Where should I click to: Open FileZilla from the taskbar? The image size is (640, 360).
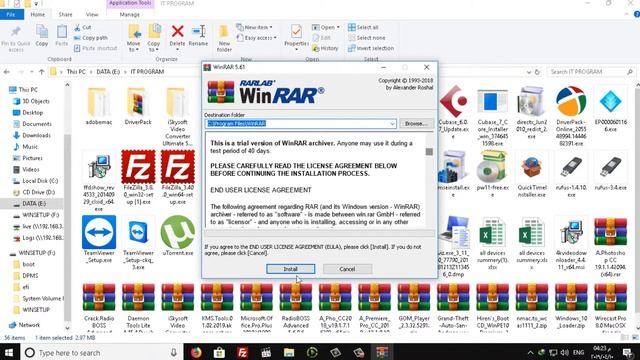(242, 352)
